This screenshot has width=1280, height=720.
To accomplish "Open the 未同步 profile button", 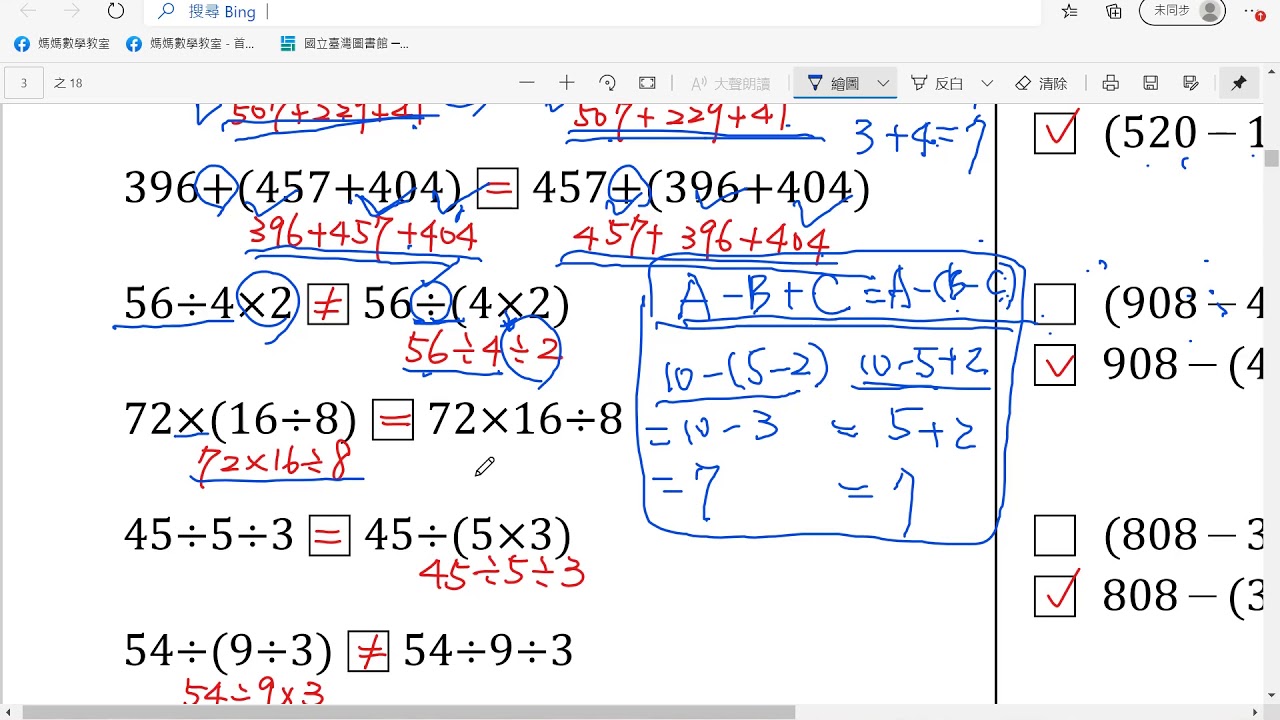I will point(1183,11).
